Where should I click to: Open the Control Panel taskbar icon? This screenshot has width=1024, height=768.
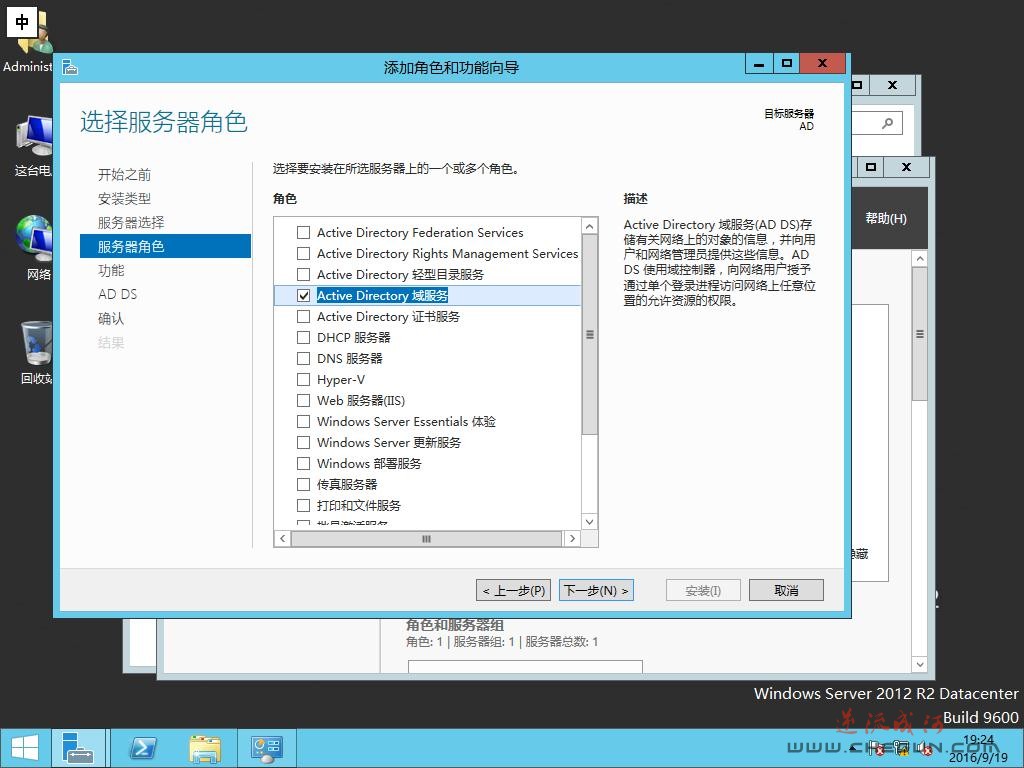click(266, 748)
